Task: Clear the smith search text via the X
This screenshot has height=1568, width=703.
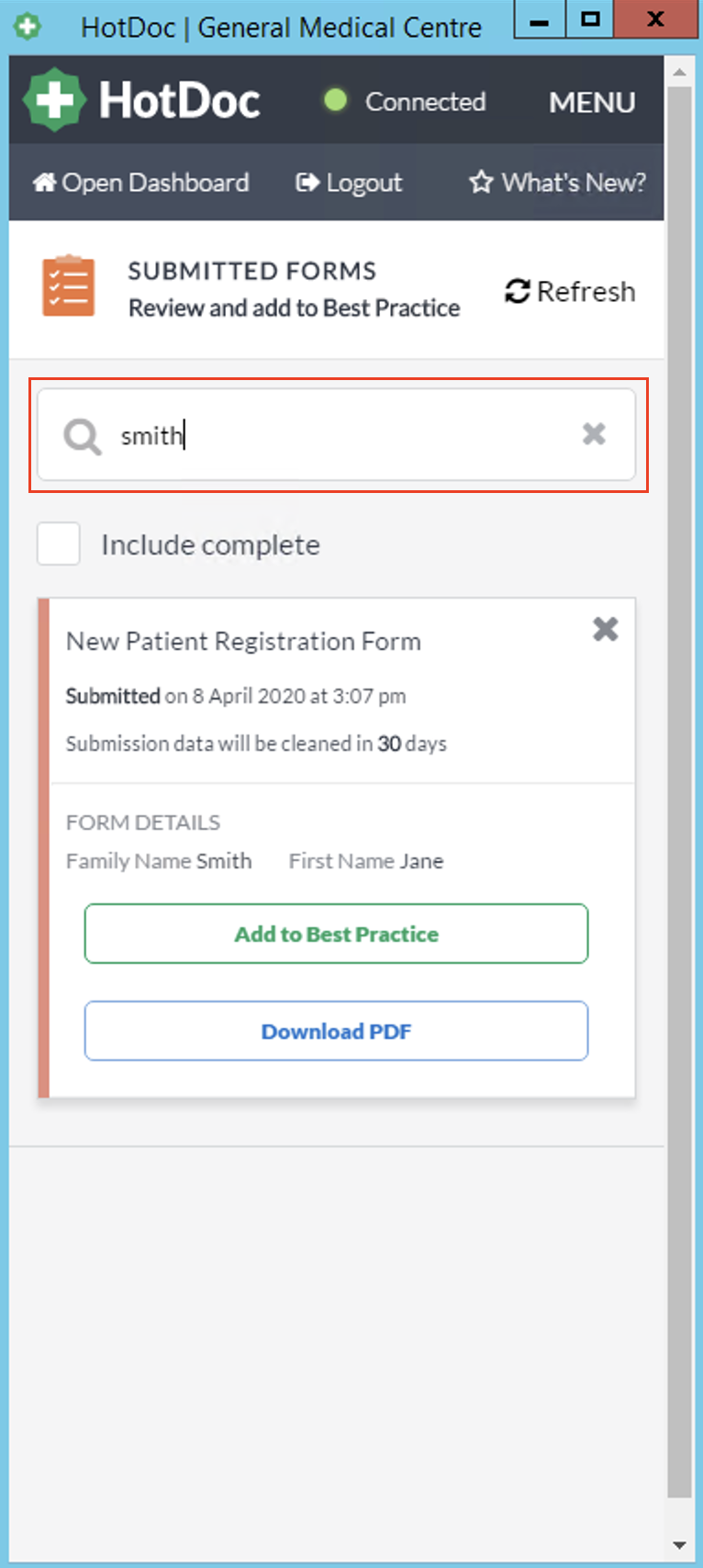Action: (x=593, y=434)
